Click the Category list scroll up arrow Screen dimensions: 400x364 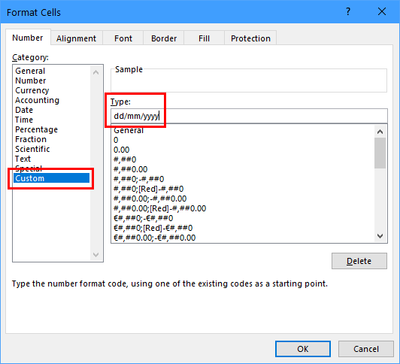(x=96, y=72)
